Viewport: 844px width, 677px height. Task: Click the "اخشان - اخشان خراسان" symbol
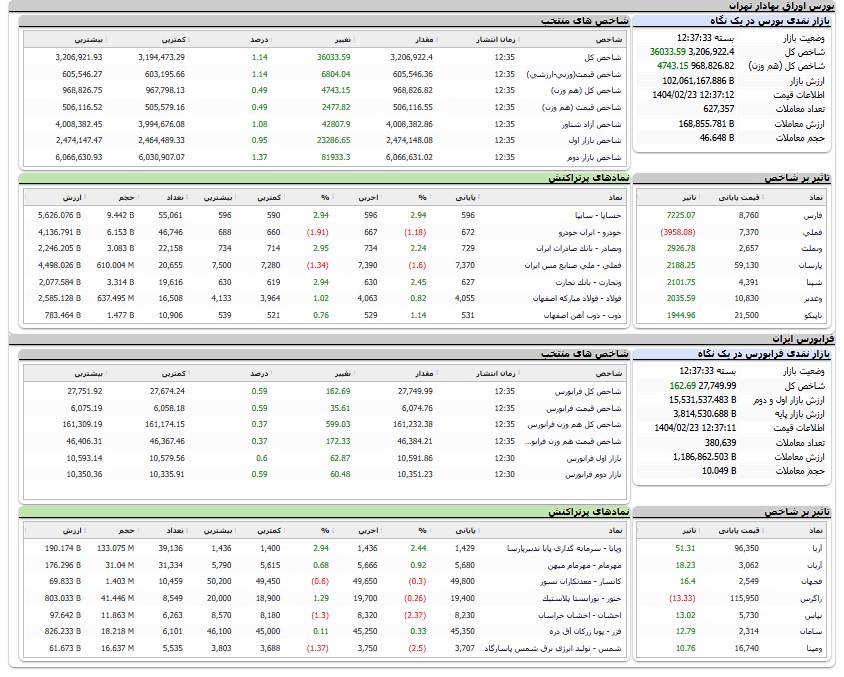pyautogui.click(x=580, y=615)
